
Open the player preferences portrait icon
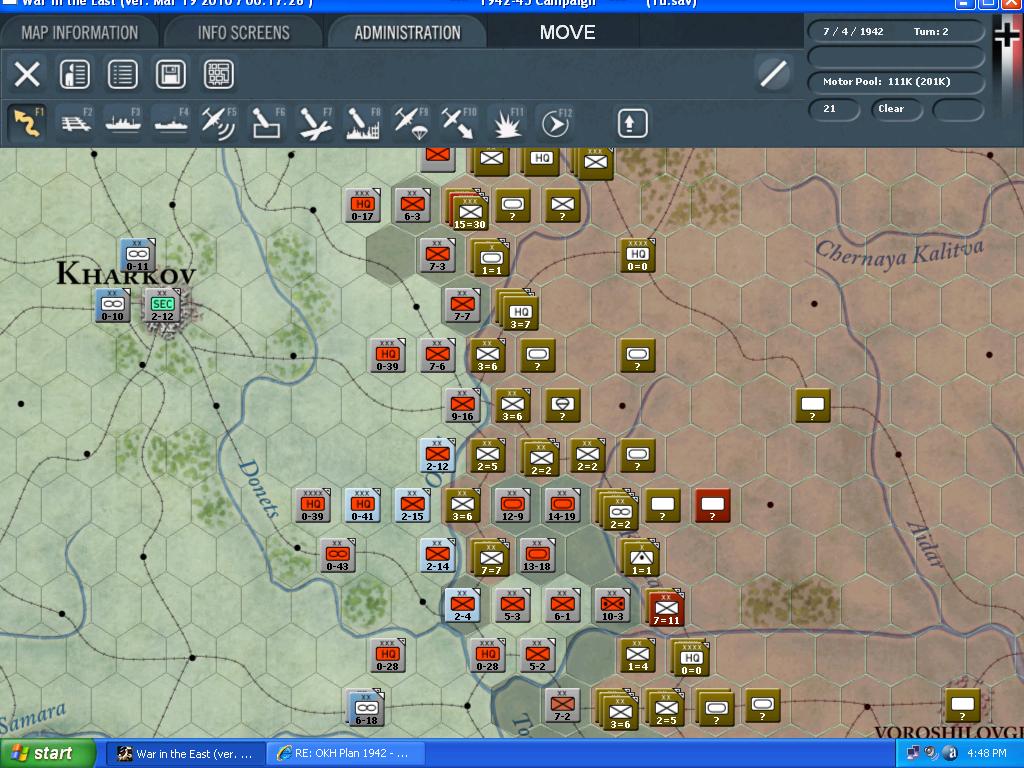pyautogui.click(x=74, y=74)
